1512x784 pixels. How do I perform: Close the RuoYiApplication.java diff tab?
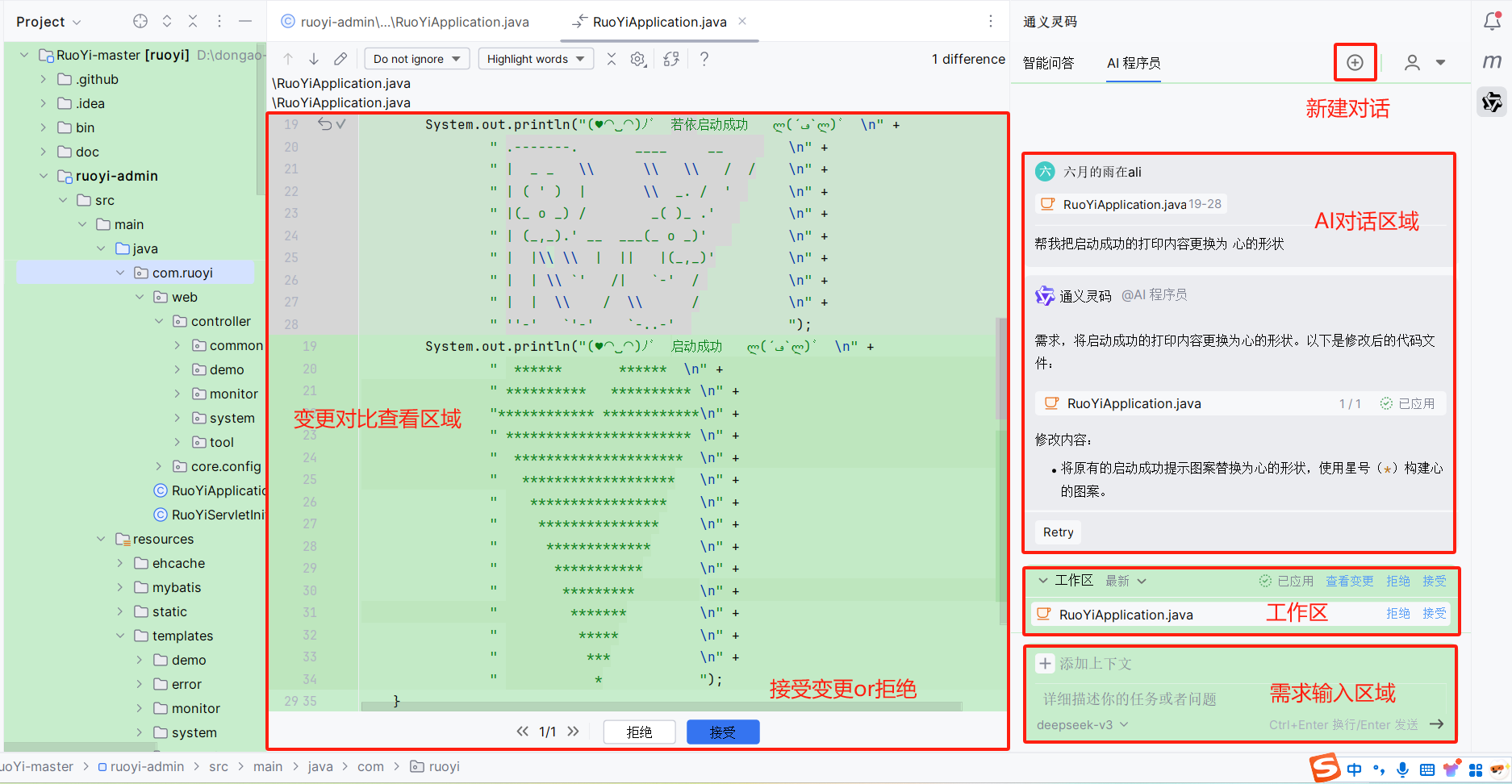pyautogui.click(x=742, y=21)
